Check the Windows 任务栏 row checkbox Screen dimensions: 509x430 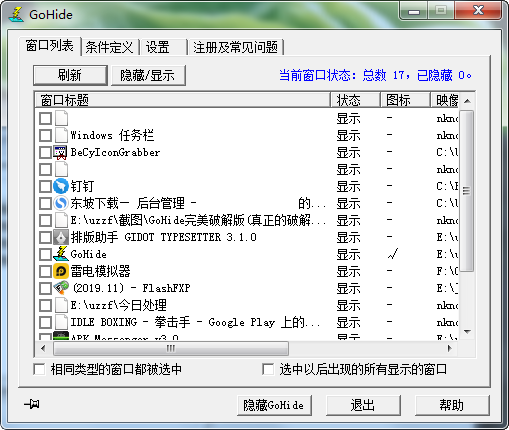pyautogui.click(x=45, y=136)
